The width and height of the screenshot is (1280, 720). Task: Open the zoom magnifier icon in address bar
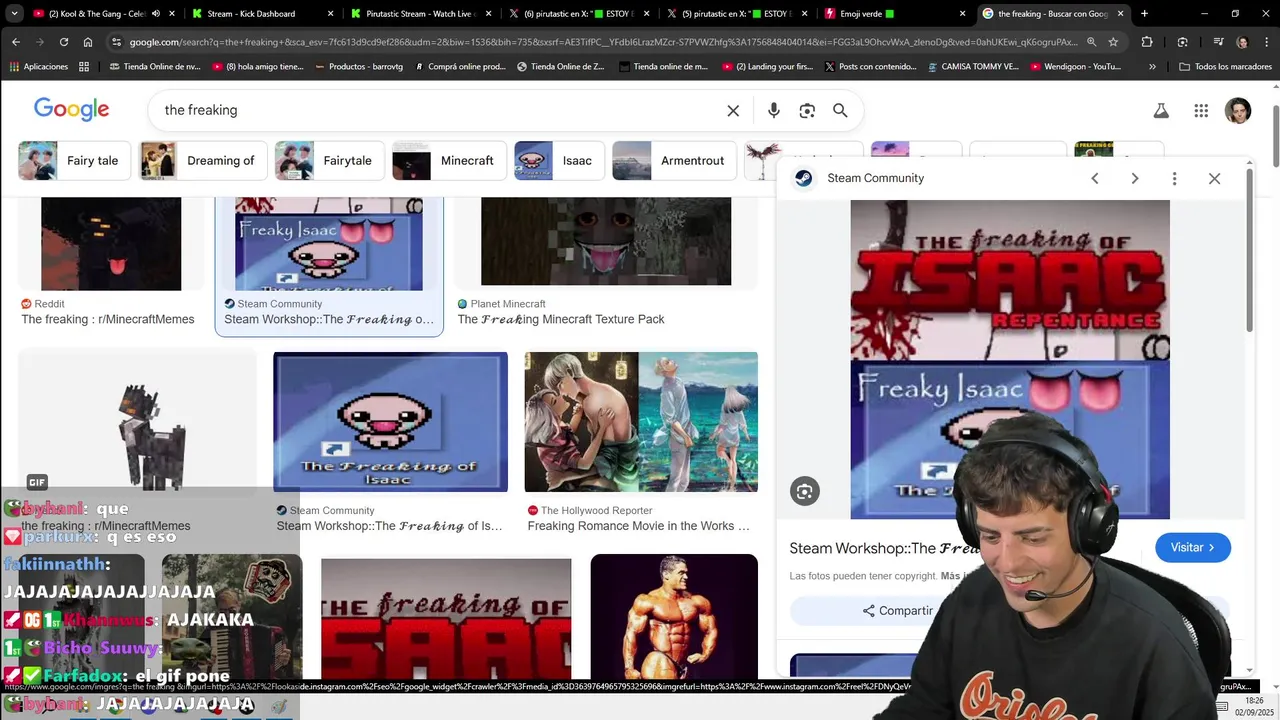pyautogui.click(x=1091, y=42)
